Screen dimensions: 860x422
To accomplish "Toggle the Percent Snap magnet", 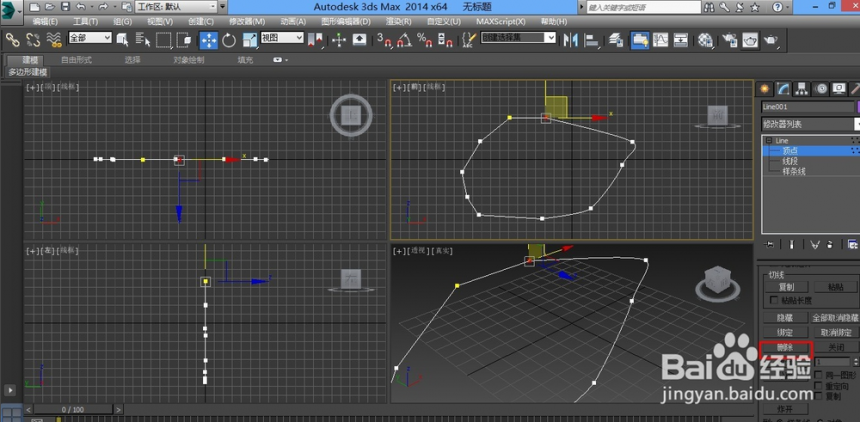I will pyautogui.click(x=425, y=40).
